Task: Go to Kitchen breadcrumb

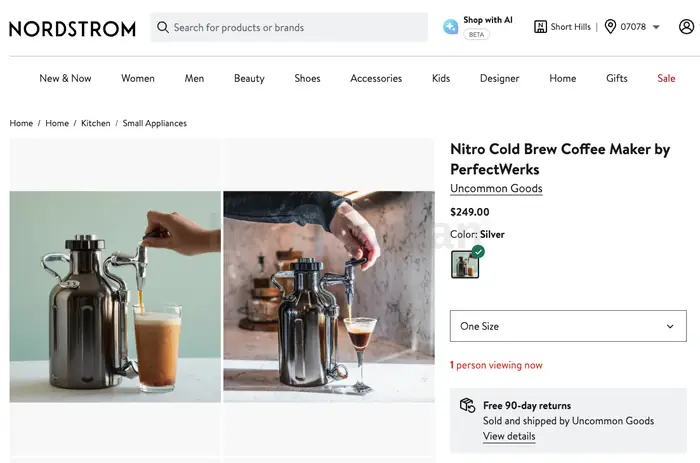Action: point(96,123)
